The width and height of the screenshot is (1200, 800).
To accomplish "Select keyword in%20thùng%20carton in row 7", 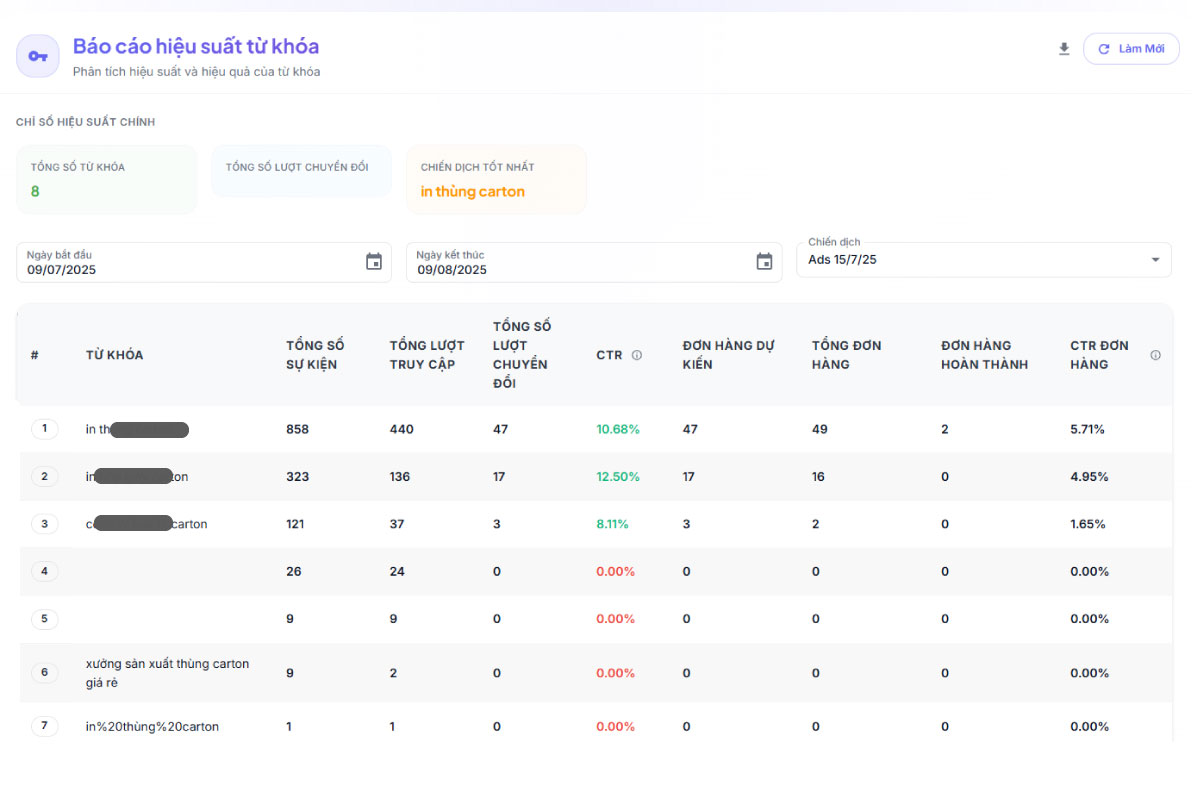I will pyautogui.click(x=151, y=726).
